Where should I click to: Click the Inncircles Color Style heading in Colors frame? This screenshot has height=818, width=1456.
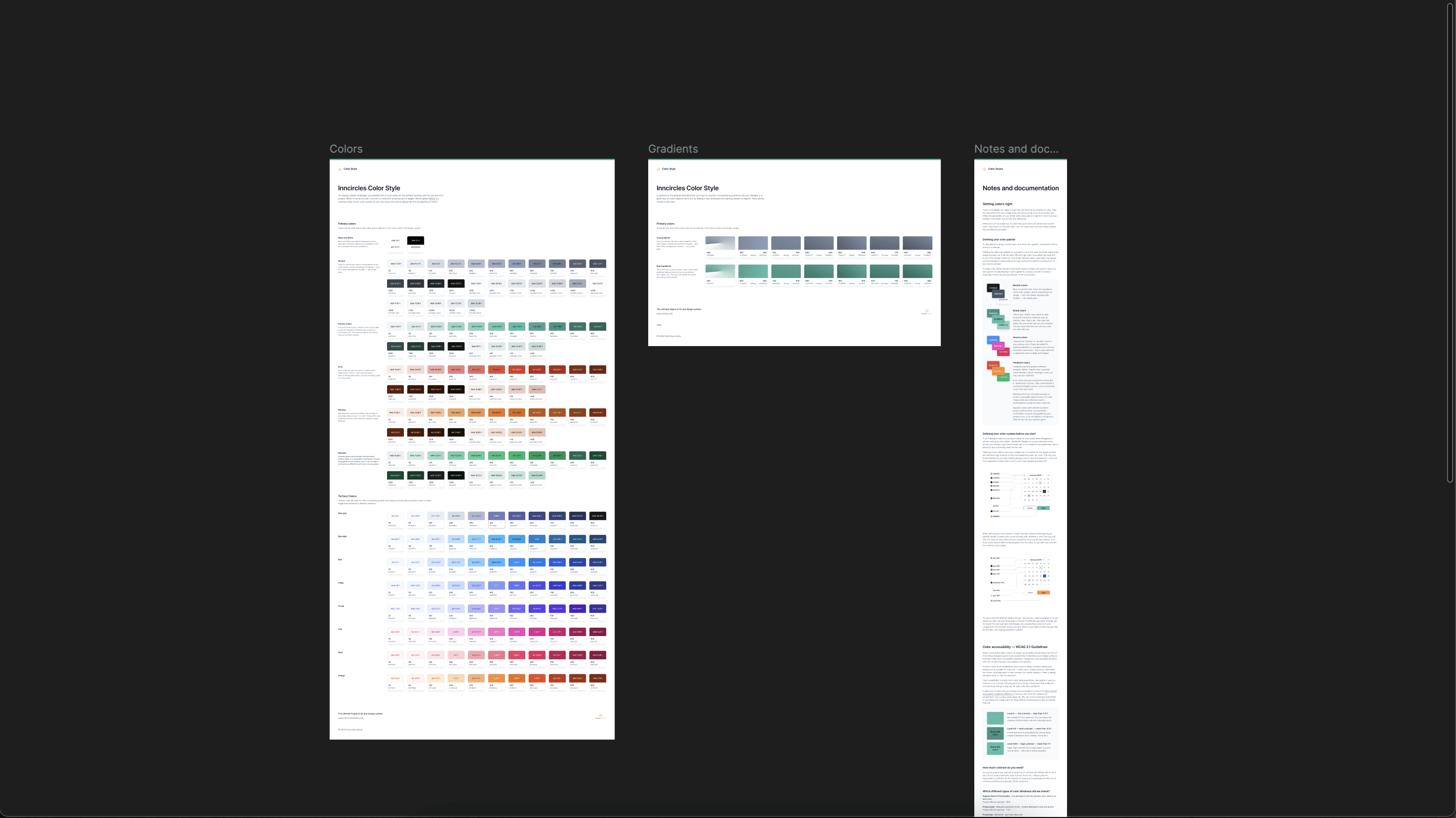[x=369, y=188]
